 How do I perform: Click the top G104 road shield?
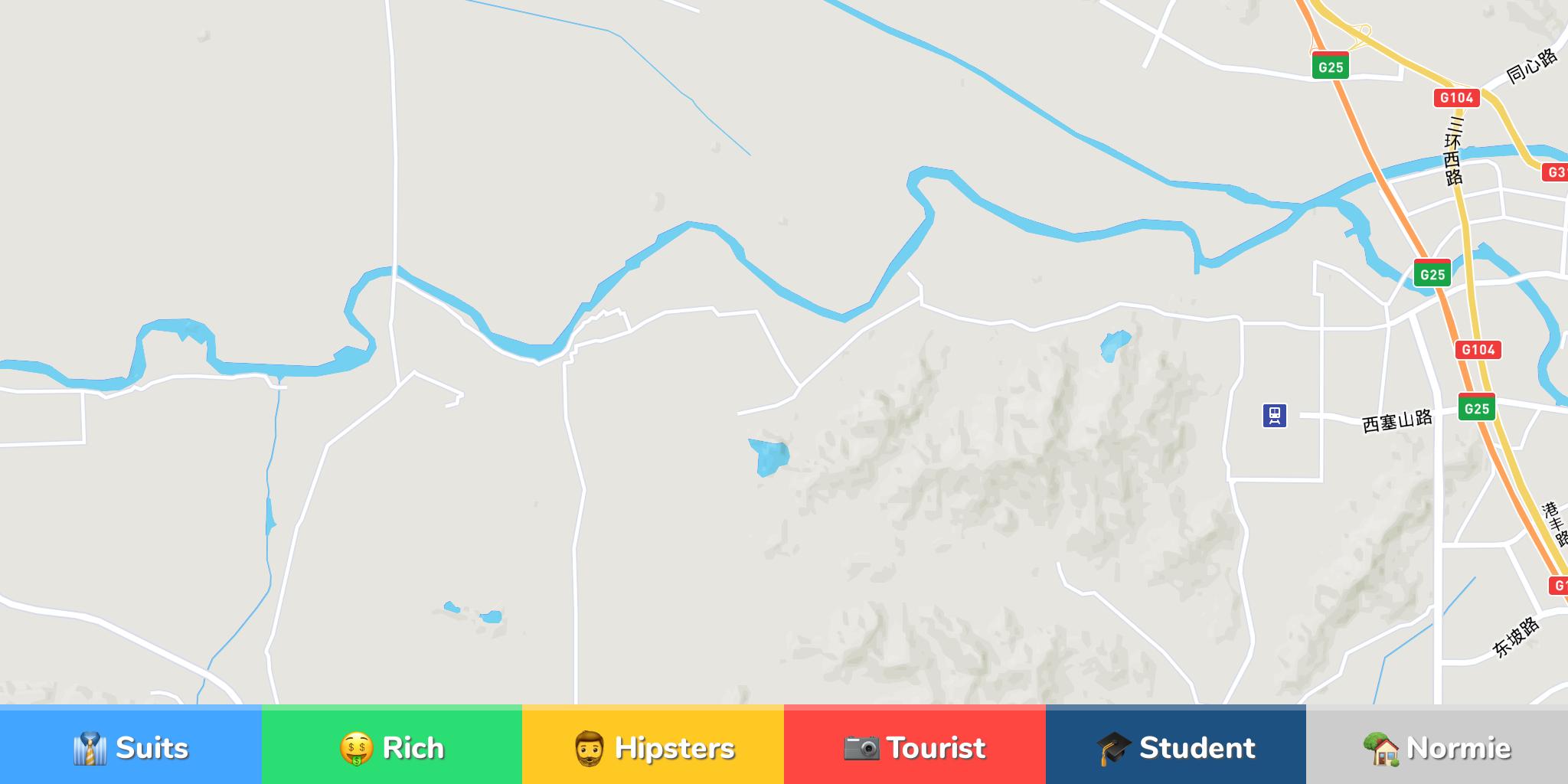pos(1456,97)
